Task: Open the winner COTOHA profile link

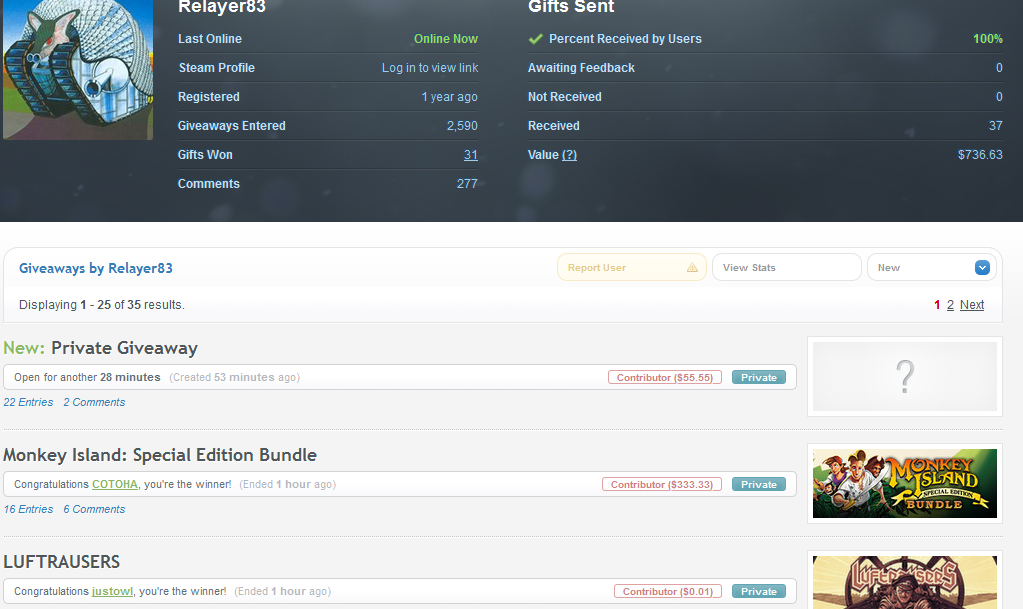Action: [x=115, y=484]
